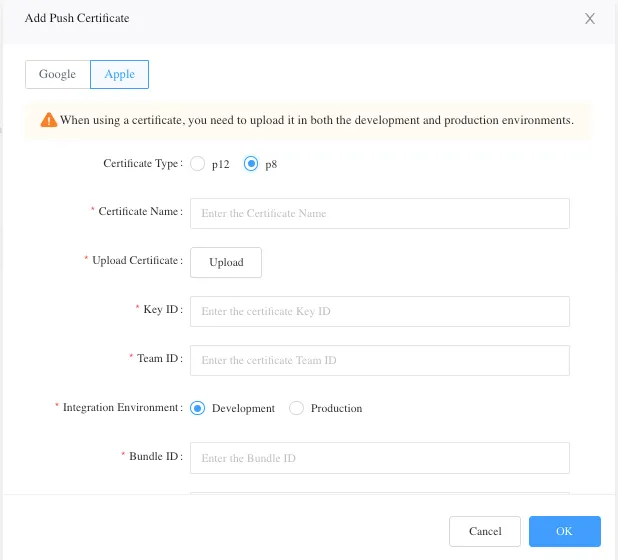Choose p12 certificate type

point(197,164)
